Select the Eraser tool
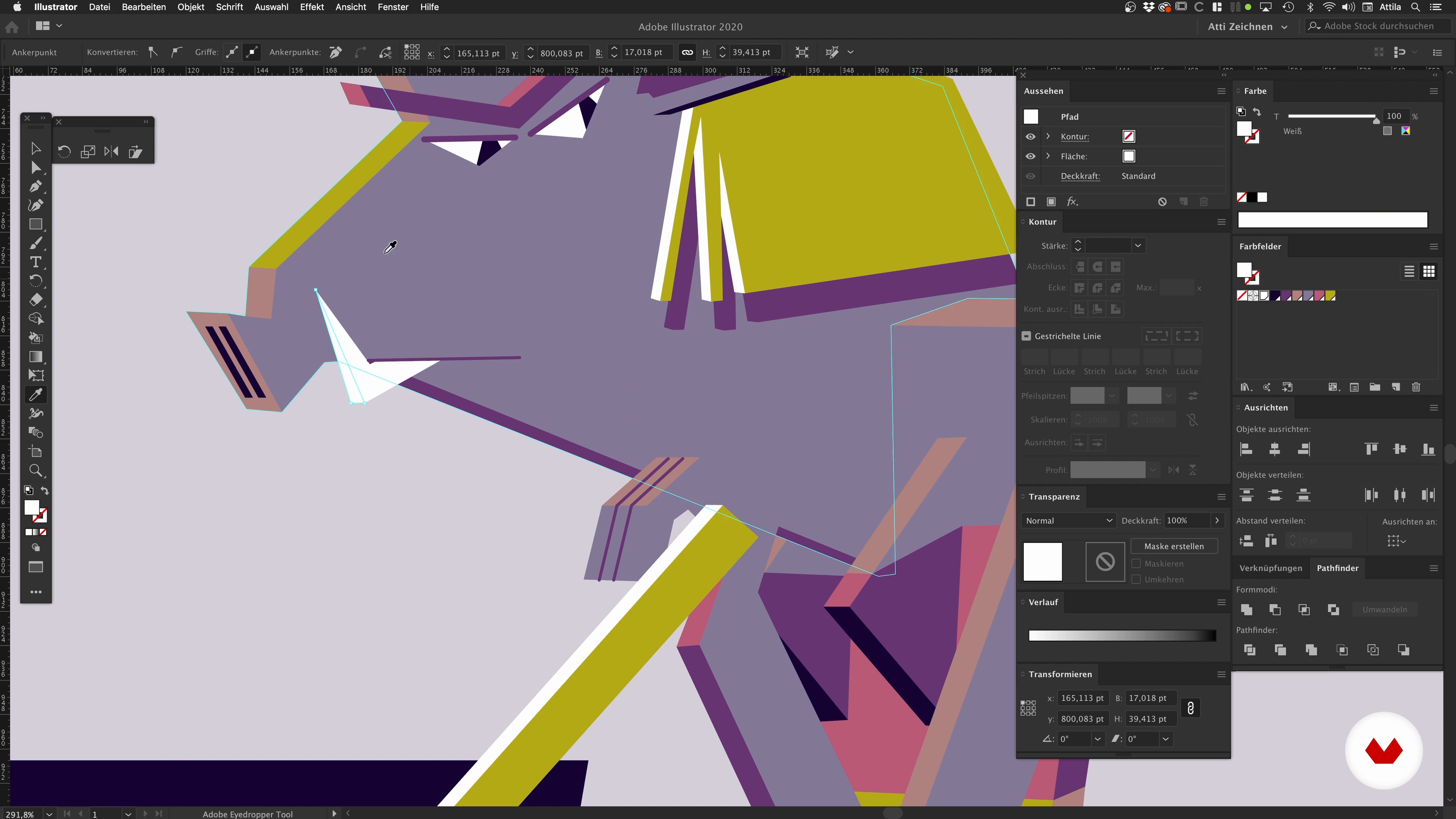The image size is (1456, 819). 36,300
